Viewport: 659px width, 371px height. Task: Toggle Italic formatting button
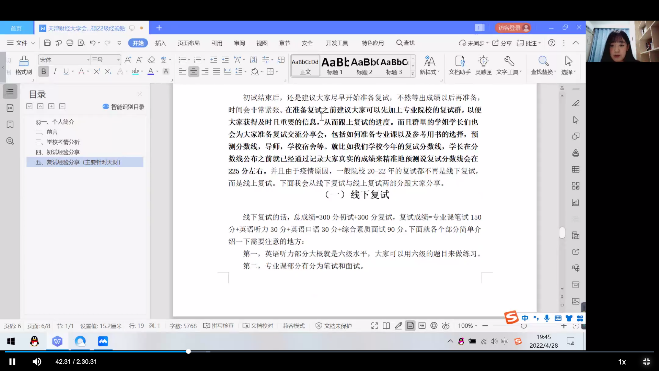[55, 71]
